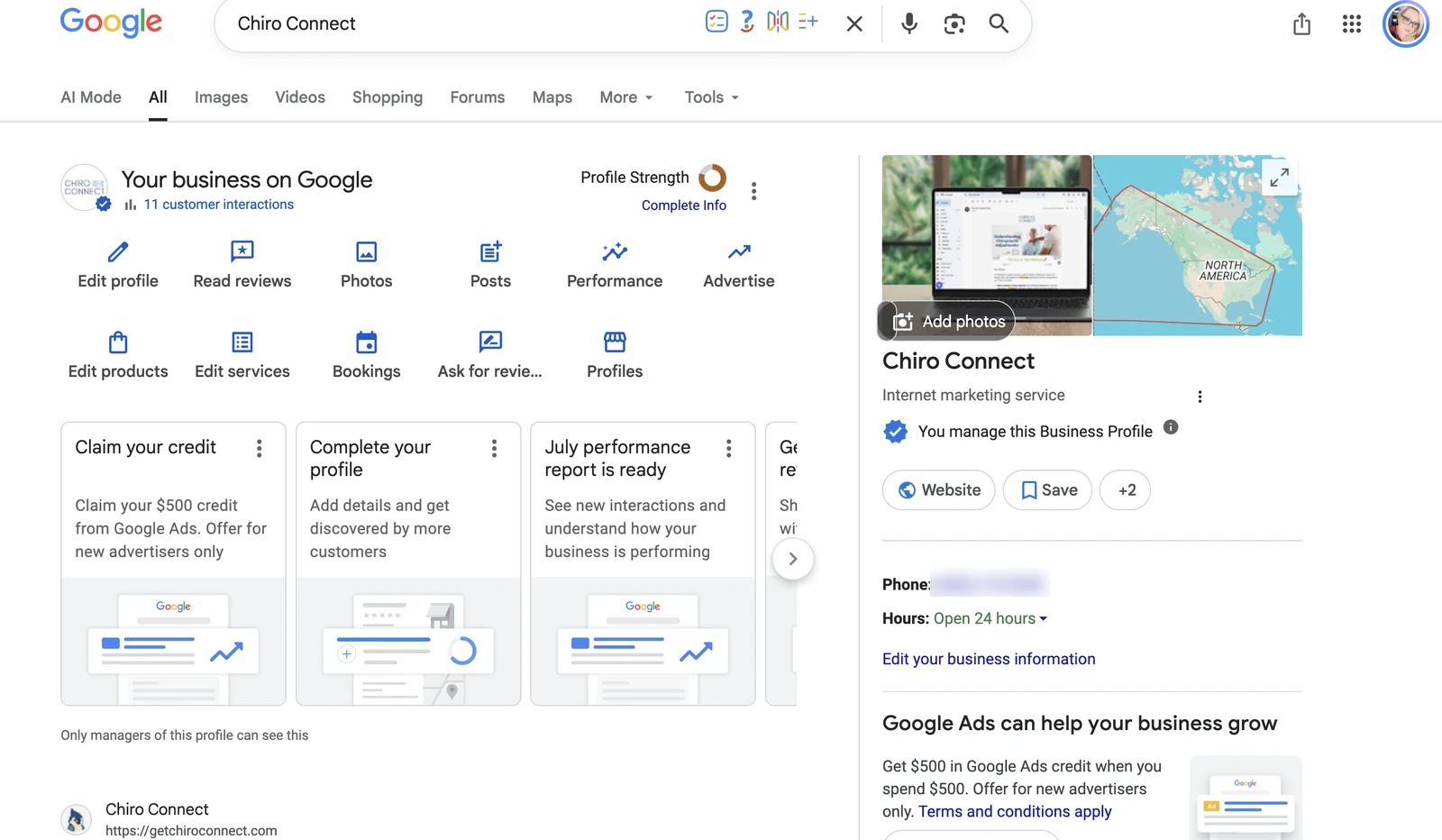
Task: Show next cards with the right arrow
Action: point(793,559)
